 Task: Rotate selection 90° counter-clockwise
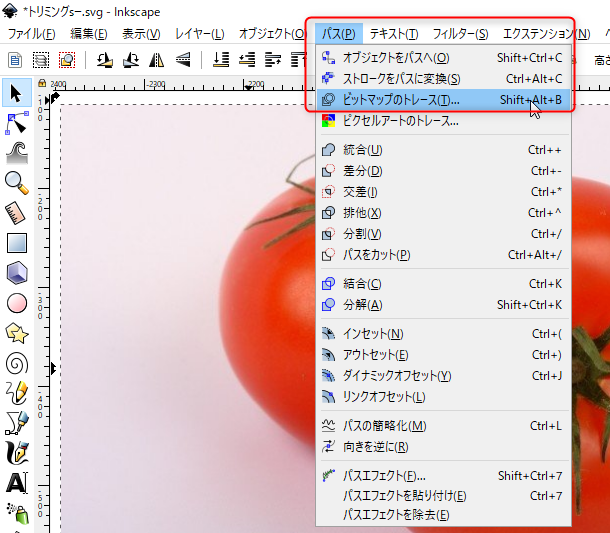(x=105, y=60)
